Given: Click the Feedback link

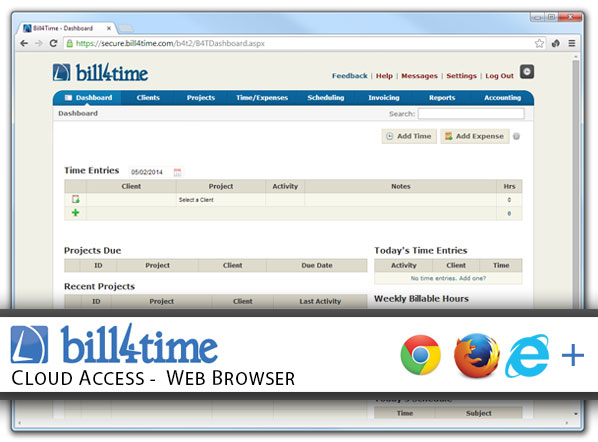Looking at the screenshot, I should 349,76.
